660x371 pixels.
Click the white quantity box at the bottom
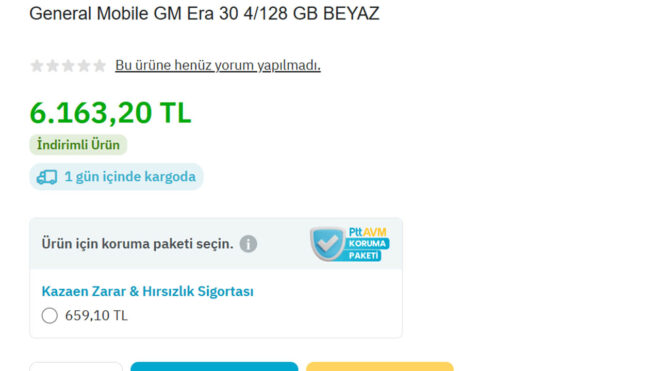point(76,366)
